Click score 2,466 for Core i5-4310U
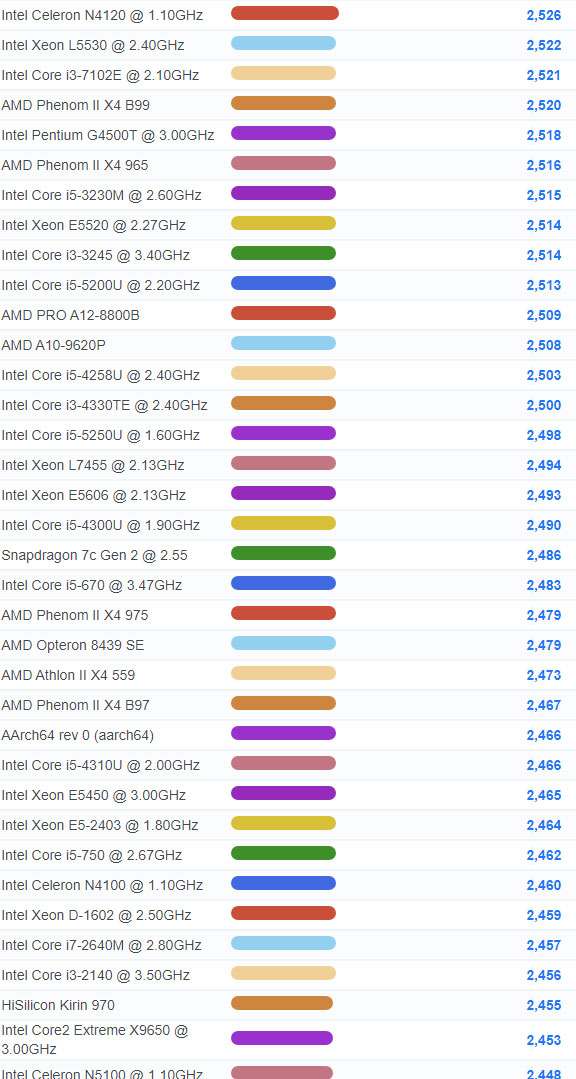The image size is (576, 1079). click(544, 765)
